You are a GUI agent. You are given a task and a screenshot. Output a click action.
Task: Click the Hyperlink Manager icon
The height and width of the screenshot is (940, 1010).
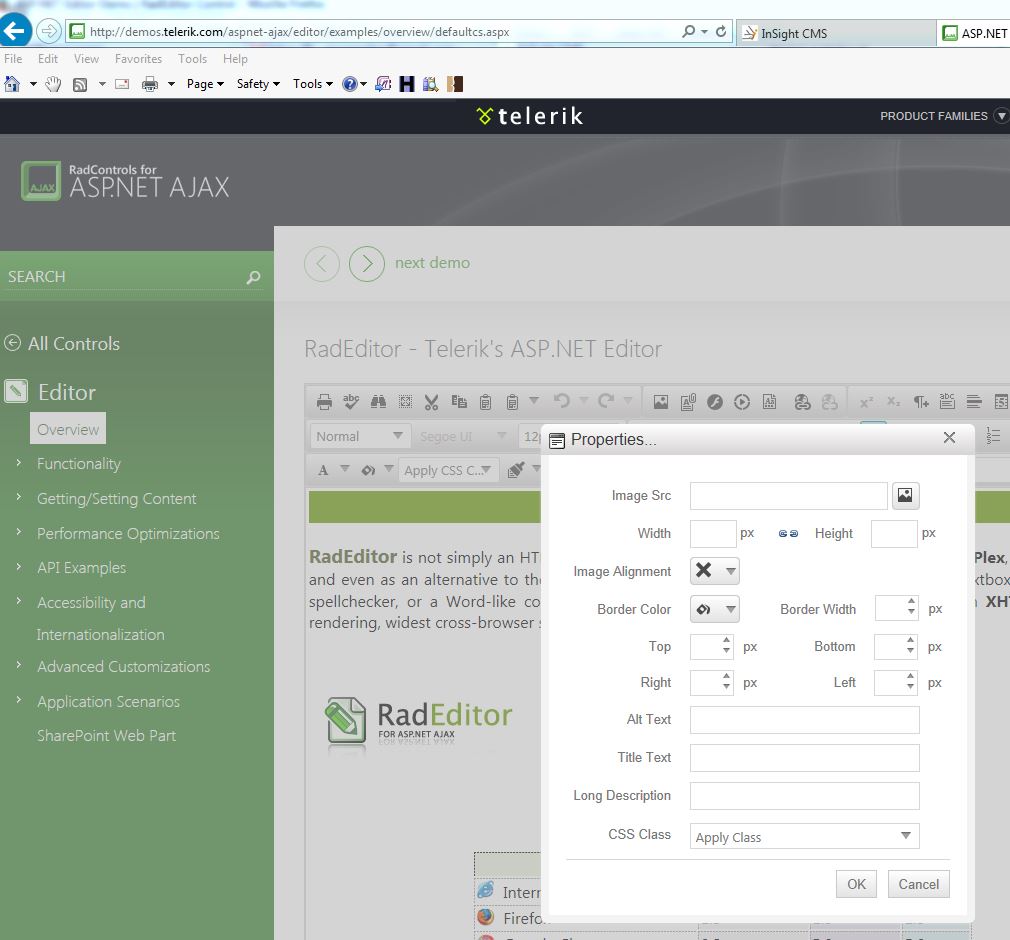pyautogui.click(x=803, y=402)
